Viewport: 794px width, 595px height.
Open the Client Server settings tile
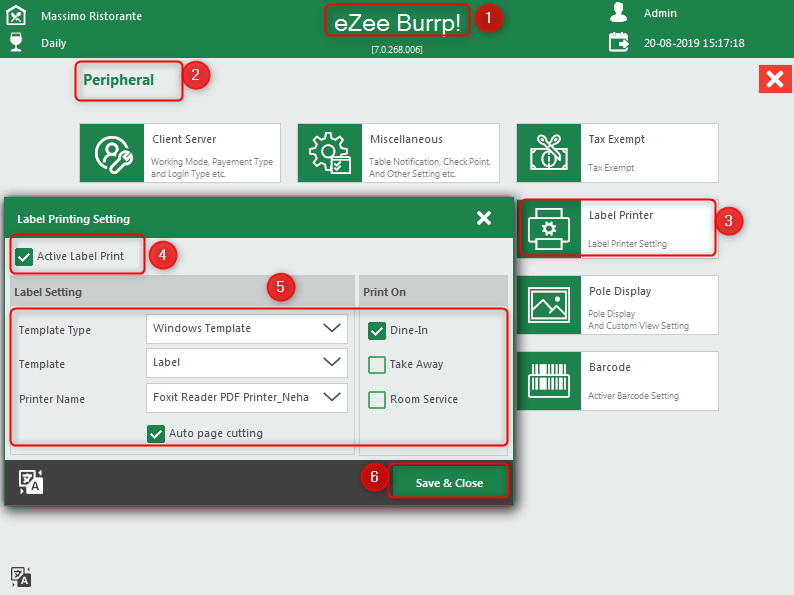click(x=180, y=153)
